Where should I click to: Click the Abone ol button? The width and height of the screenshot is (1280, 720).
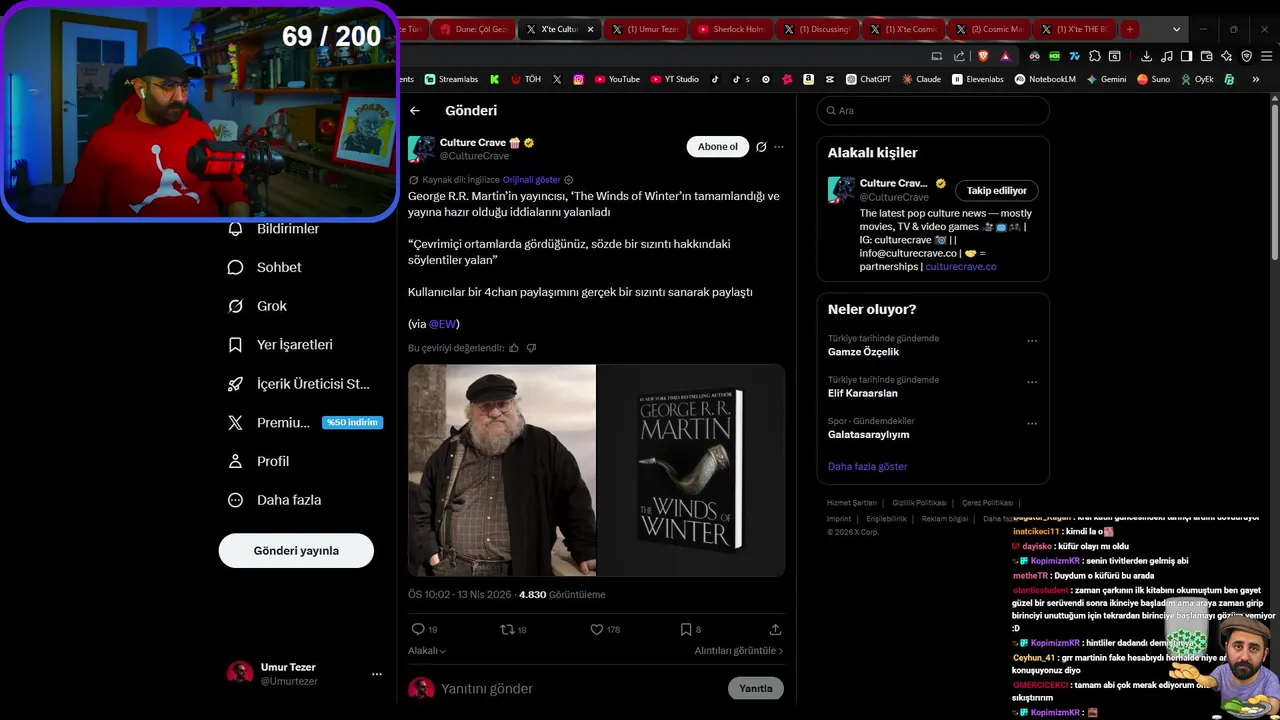pyautogui.click(x=718, y=147)
